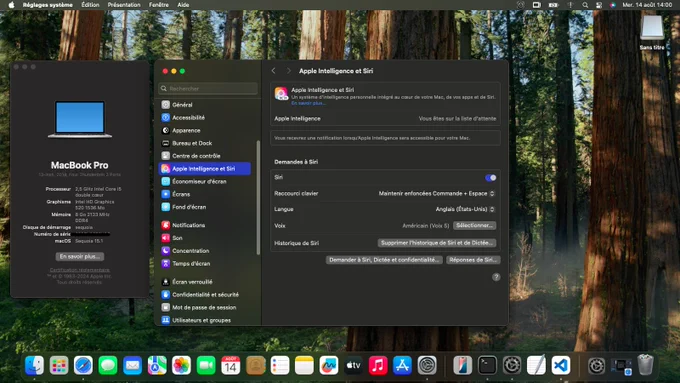The image size is (680, 383).
Task: Follow the En savoir plus link
Action: point(308,103)
